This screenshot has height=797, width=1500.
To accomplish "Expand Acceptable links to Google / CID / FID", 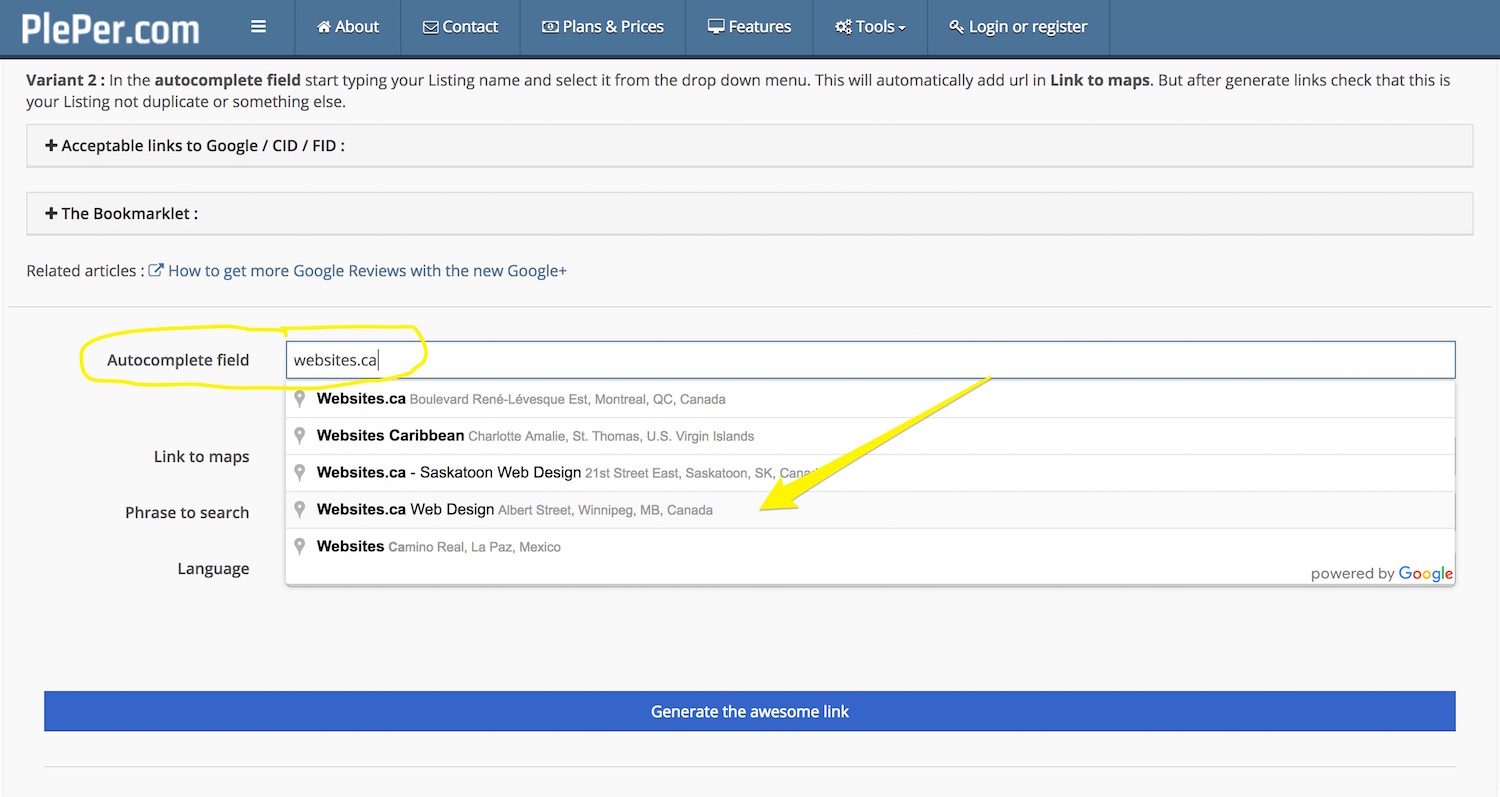I will tap(750, 146).
